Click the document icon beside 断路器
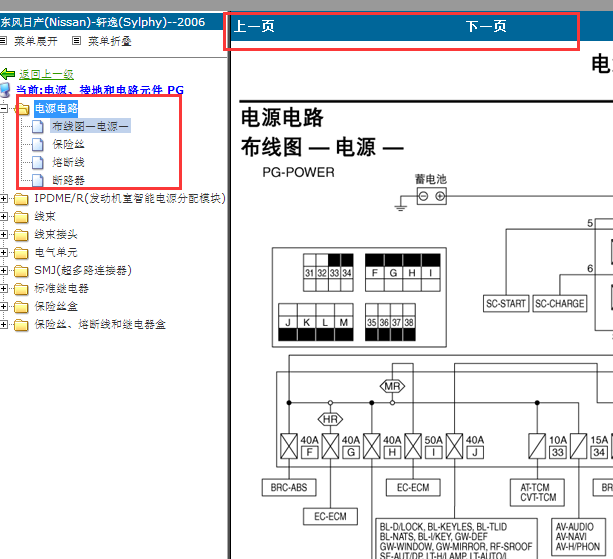 coord(38,181)
